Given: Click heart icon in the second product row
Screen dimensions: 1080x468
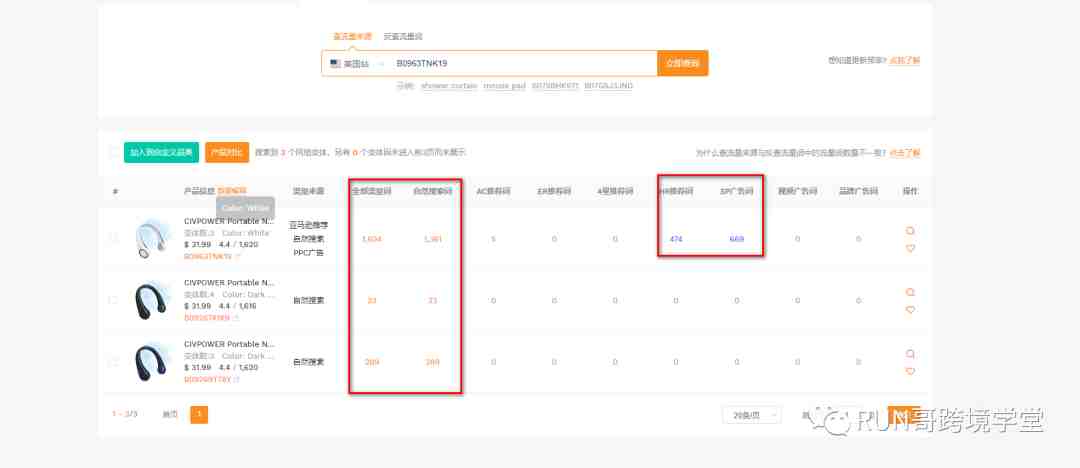Looking at the screenshot, I should 910,310.
